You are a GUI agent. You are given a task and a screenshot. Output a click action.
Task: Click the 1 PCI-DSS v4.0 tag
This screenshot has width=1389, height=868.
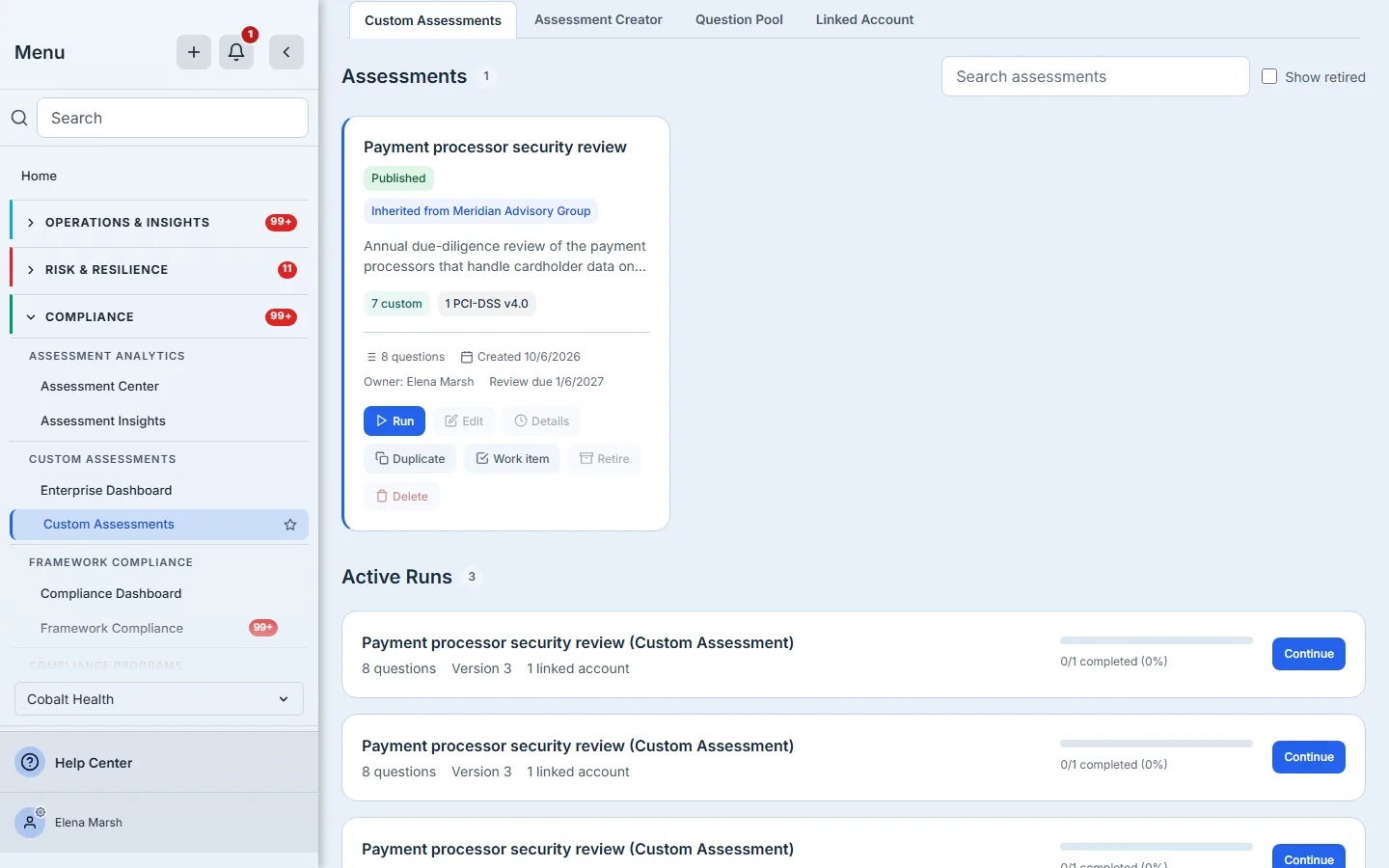point(486,304)
